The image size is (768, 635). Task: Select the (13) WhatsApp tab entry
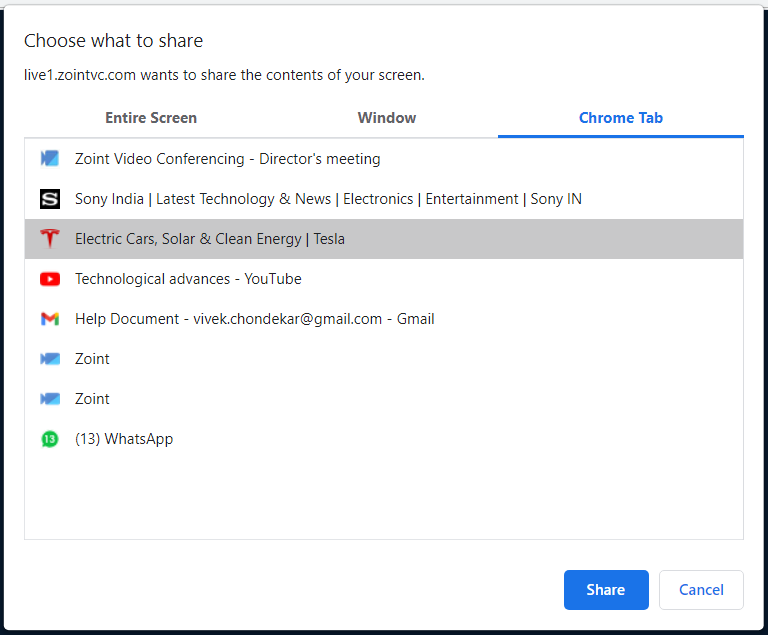tap(124, 439)
